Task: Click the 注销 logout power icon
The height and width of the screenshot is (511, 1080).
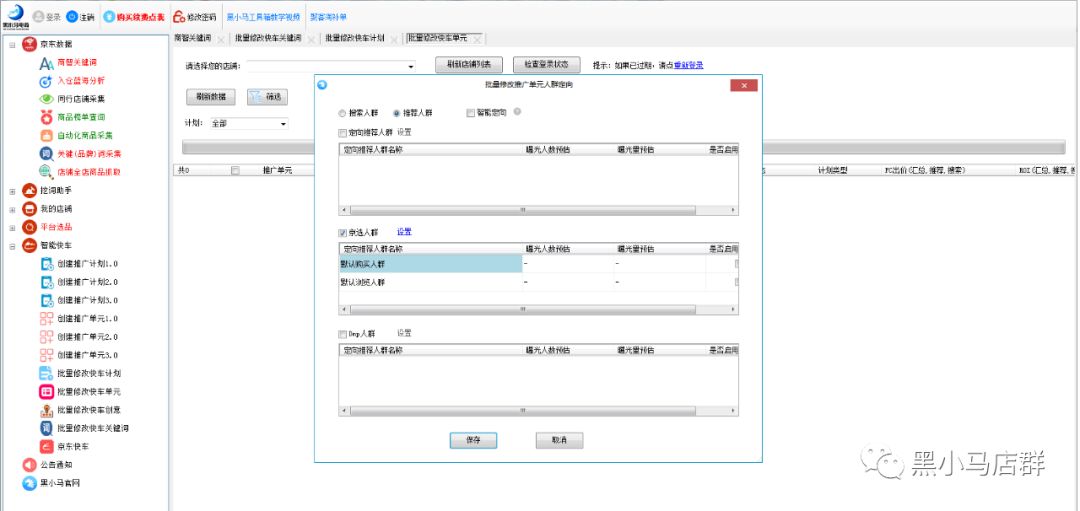Action: point(72,17)
